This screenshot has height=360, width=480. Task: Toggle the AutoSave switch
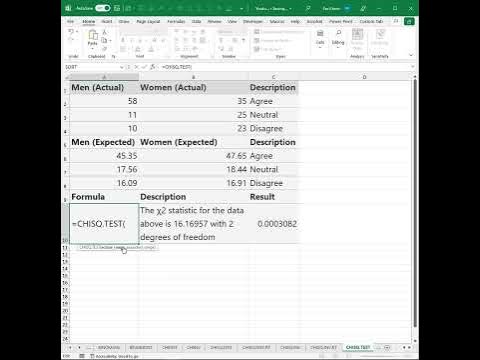pos(102,8)
